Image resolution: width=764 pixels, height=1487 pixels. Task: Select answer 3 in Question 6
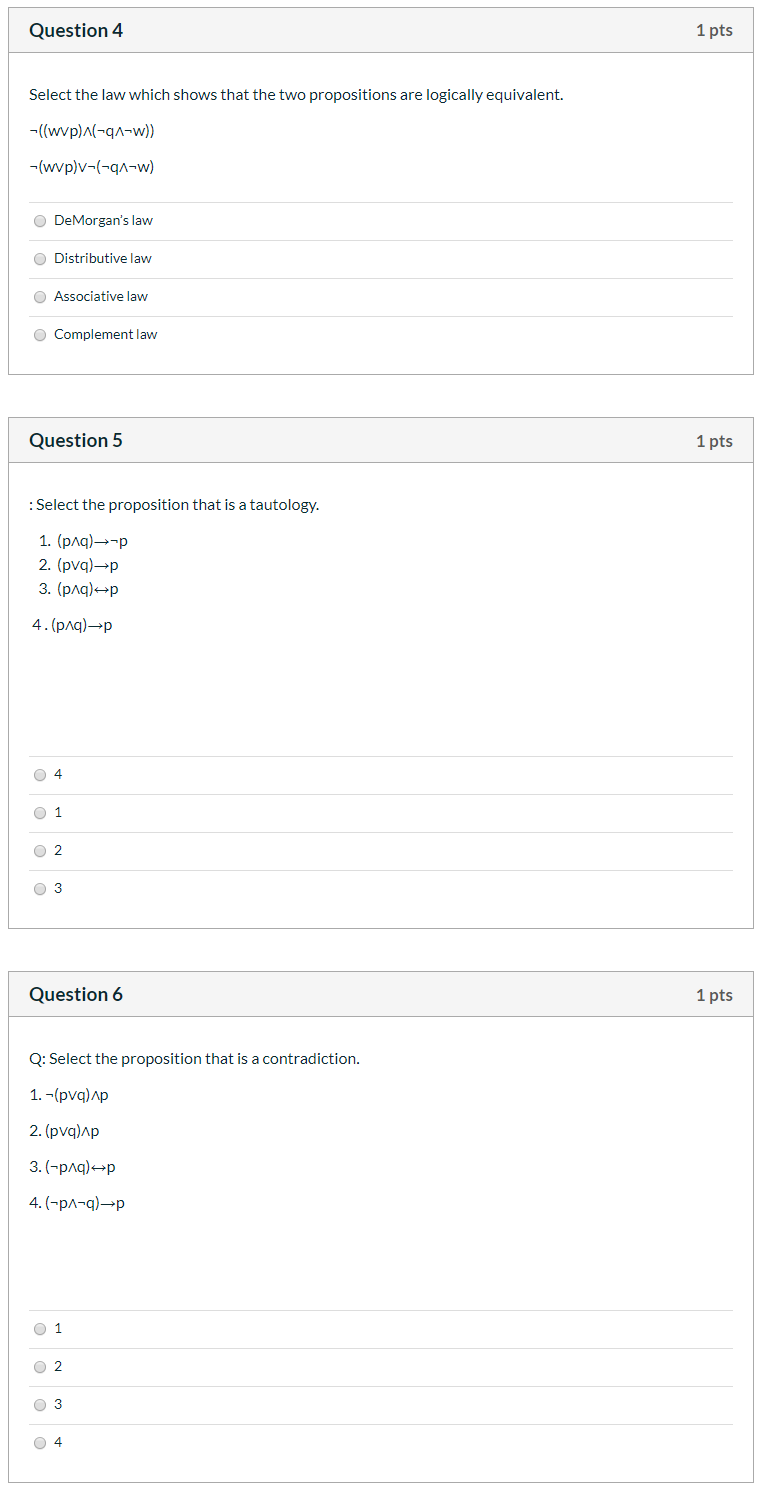[x=39, y=1404]
